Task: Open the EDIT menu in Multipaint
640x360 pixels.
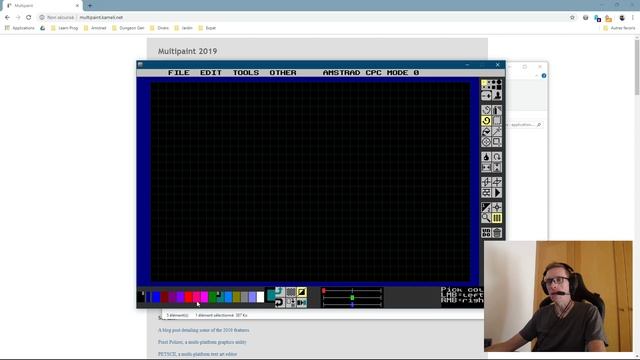Action: 211,73
